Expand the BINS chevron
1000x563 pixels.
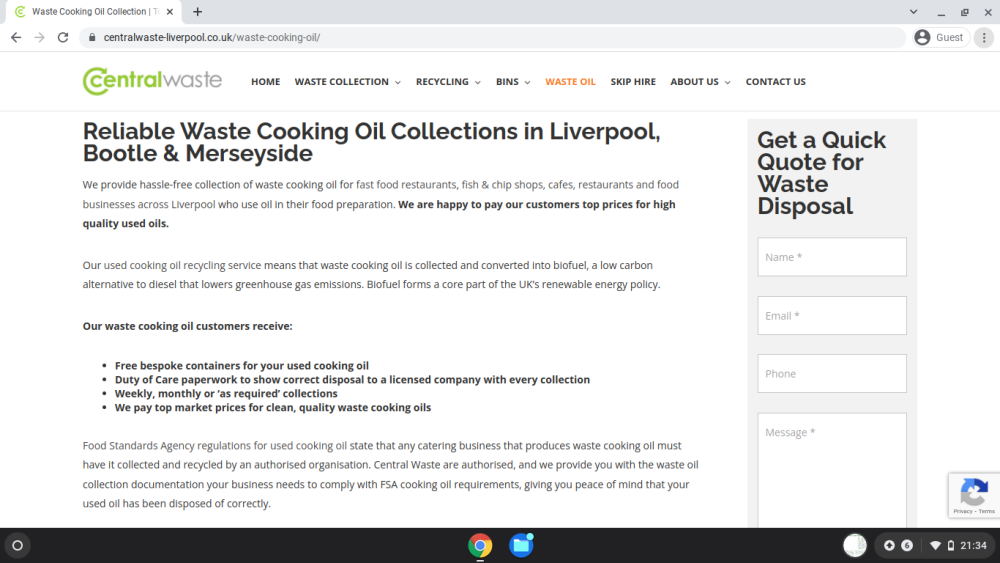coord(527,82)
